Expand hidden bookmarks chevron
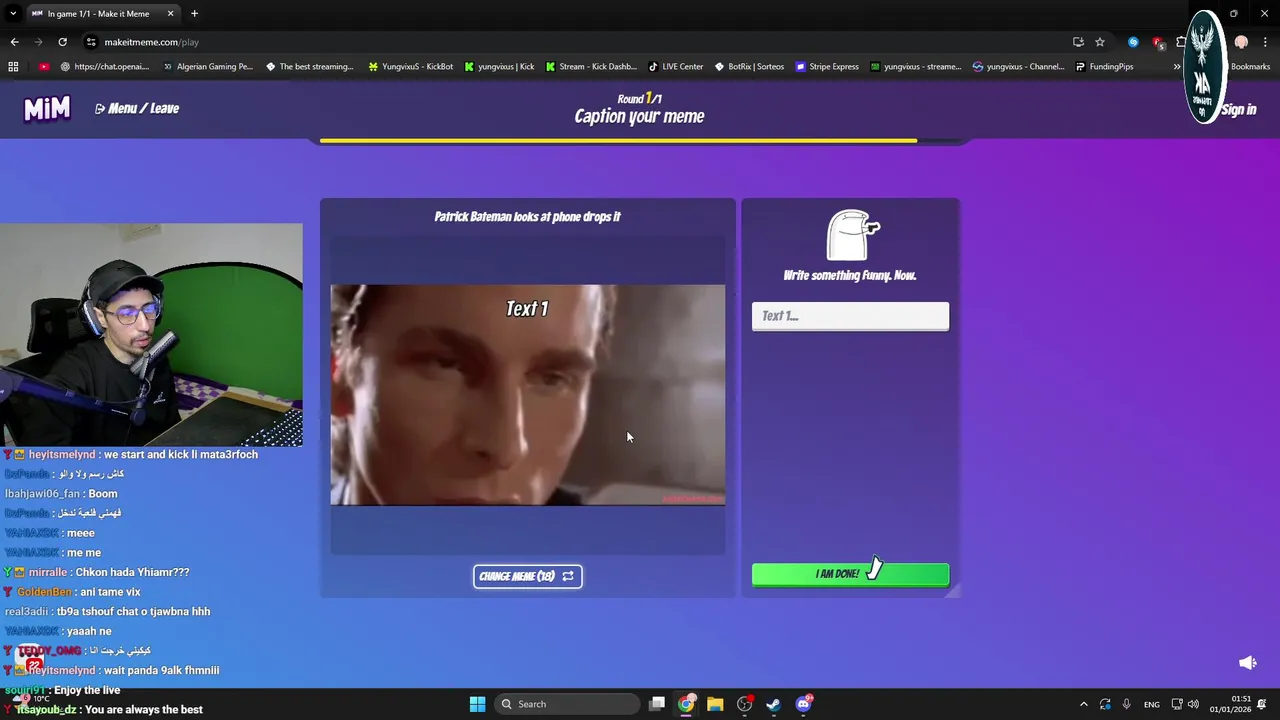 [x=1176, y=67]
